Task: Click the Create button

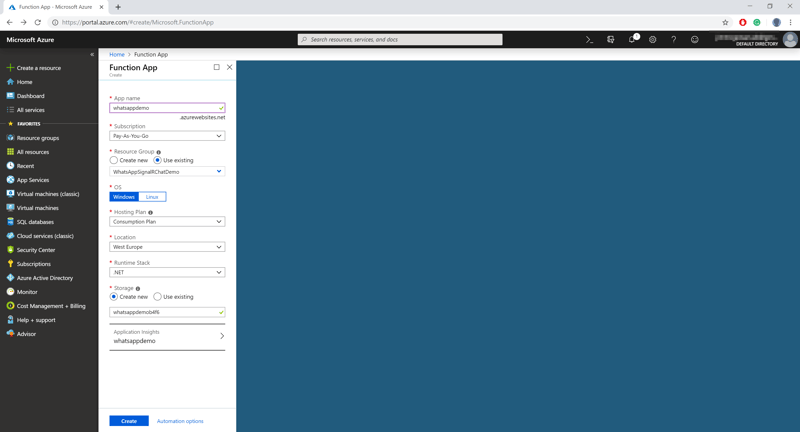Action: click(x=129, y=421)
